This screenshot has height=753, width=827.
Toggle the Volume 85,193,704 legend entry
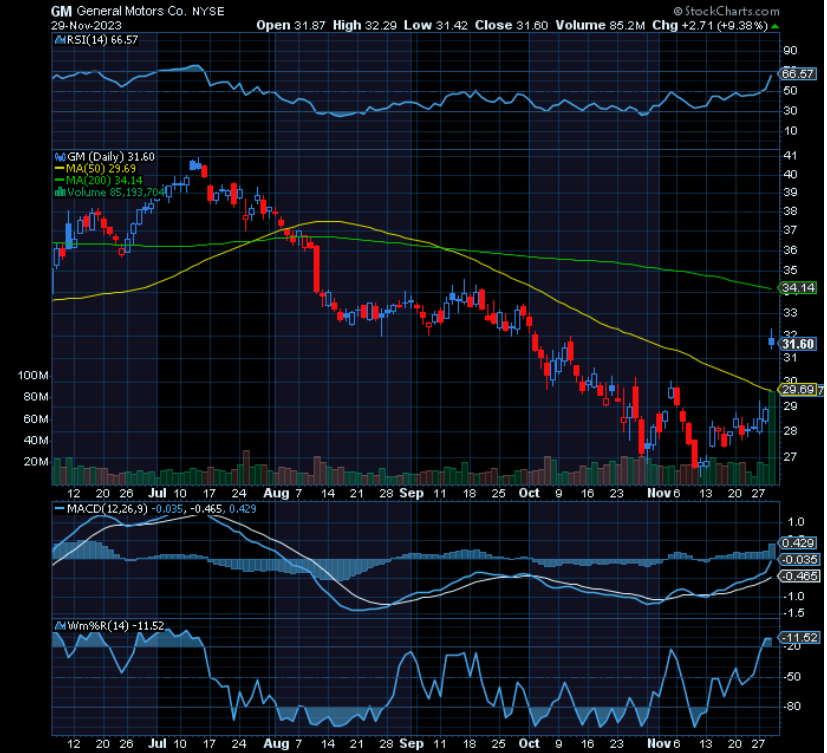point(115,189)
